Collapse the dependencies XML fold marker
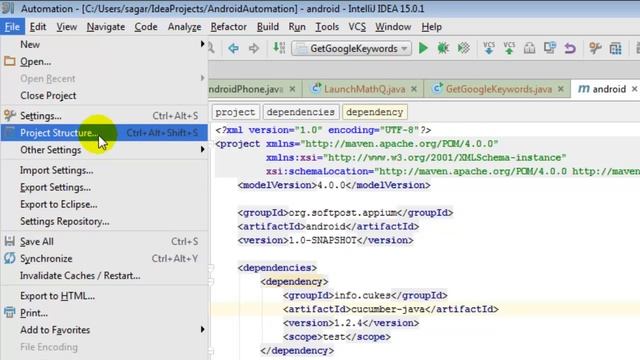640x360 pixels. click(211, 268)
